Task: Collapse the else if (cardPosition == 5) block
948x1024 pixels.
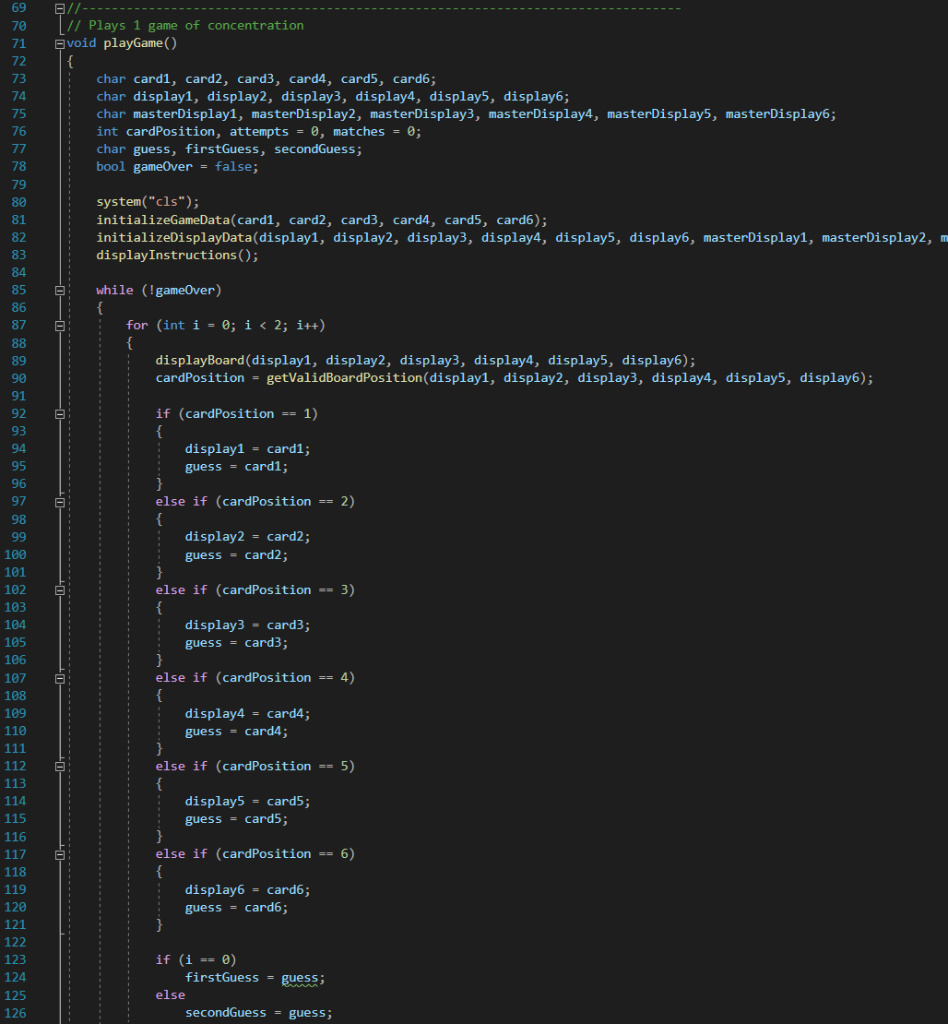Action: [x=59, y=767]
